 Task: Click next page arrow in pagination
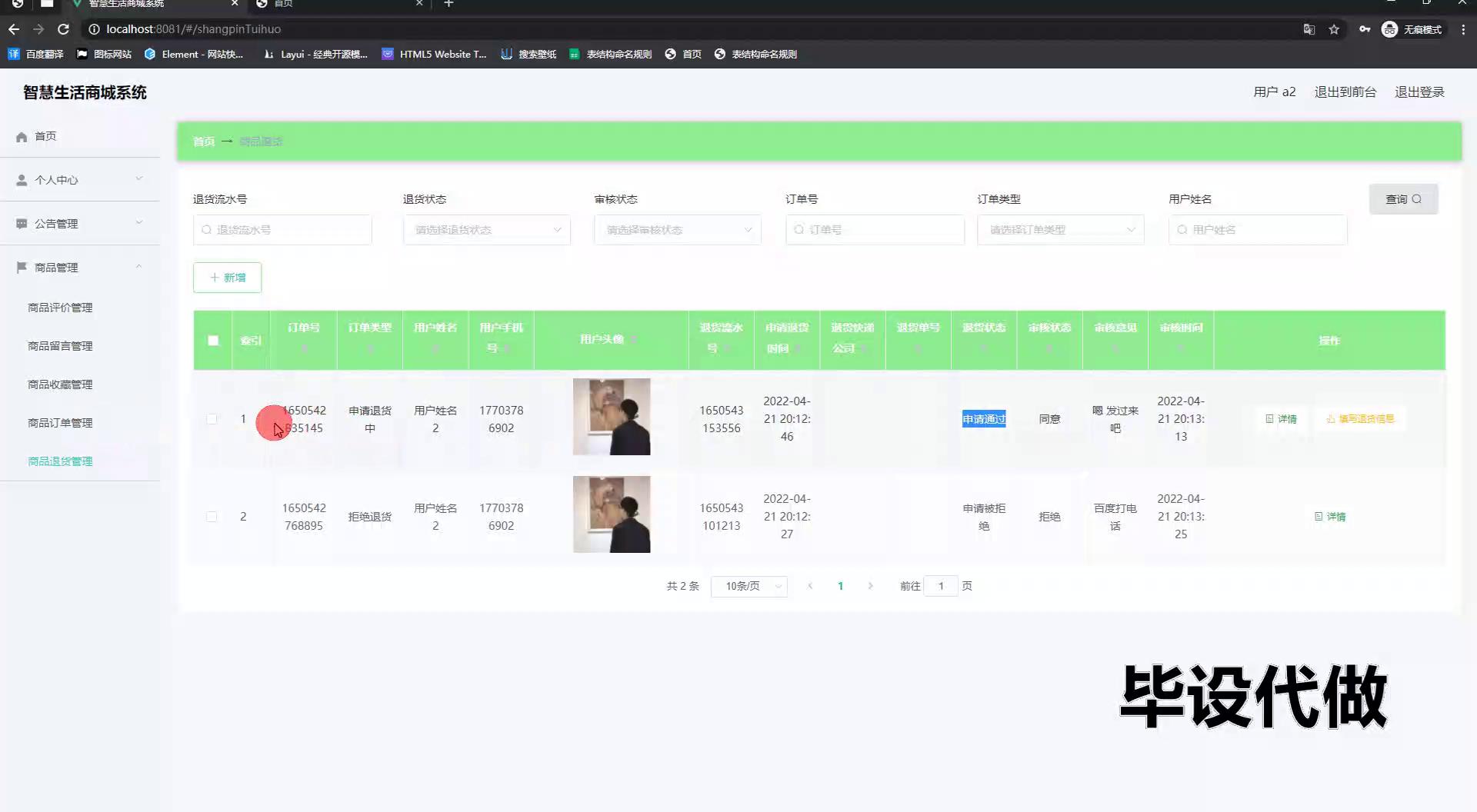click(870, 586)
